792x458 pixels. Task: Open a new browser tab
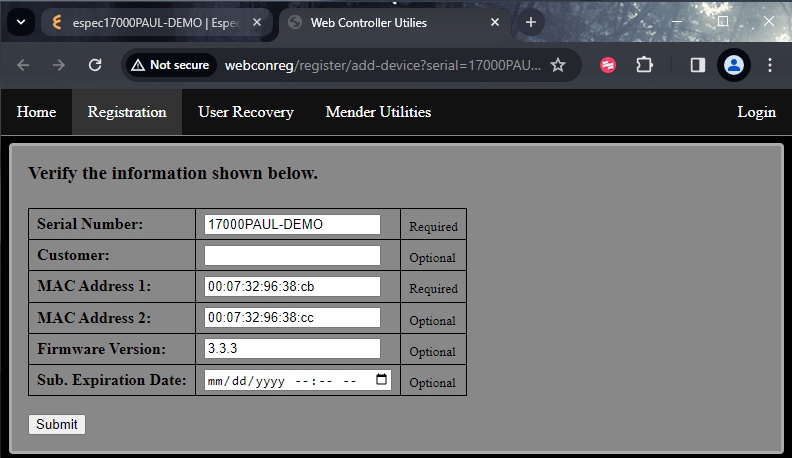530,23
